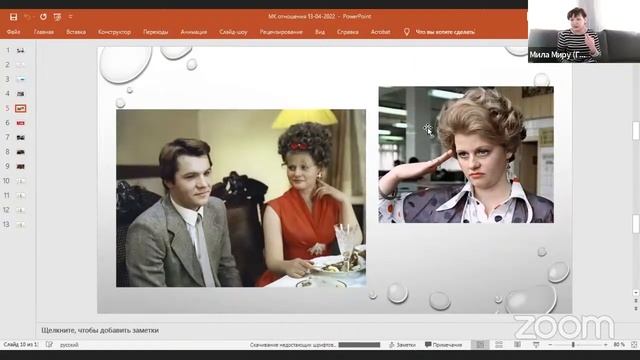Image resolution: width=640 pixels, height=360 pixels.
Task: Click the fit slide to window icon
Action: pos(634,345)
